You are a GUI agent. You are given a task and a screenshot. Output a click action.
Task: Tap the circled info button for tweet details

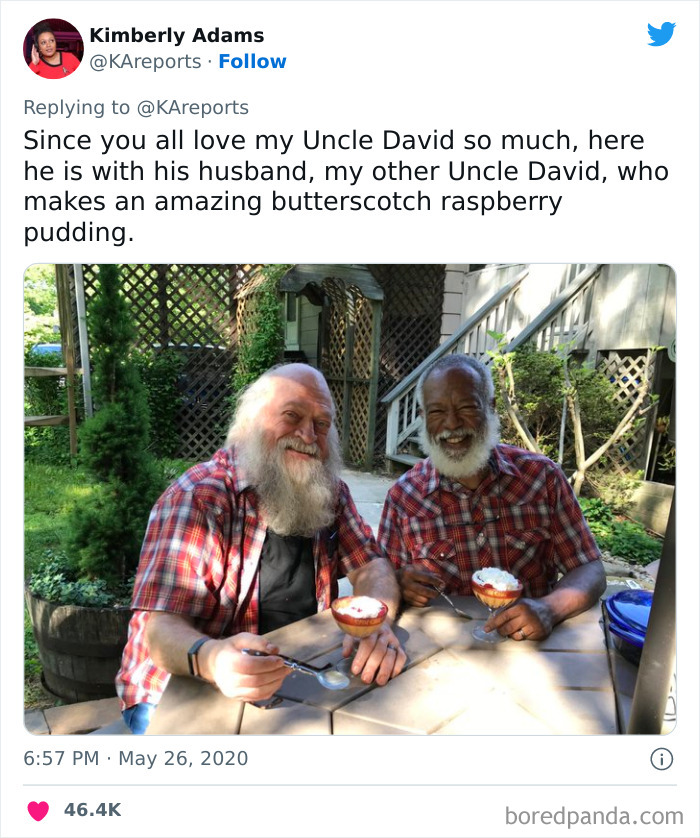click(x=664, y=759)
